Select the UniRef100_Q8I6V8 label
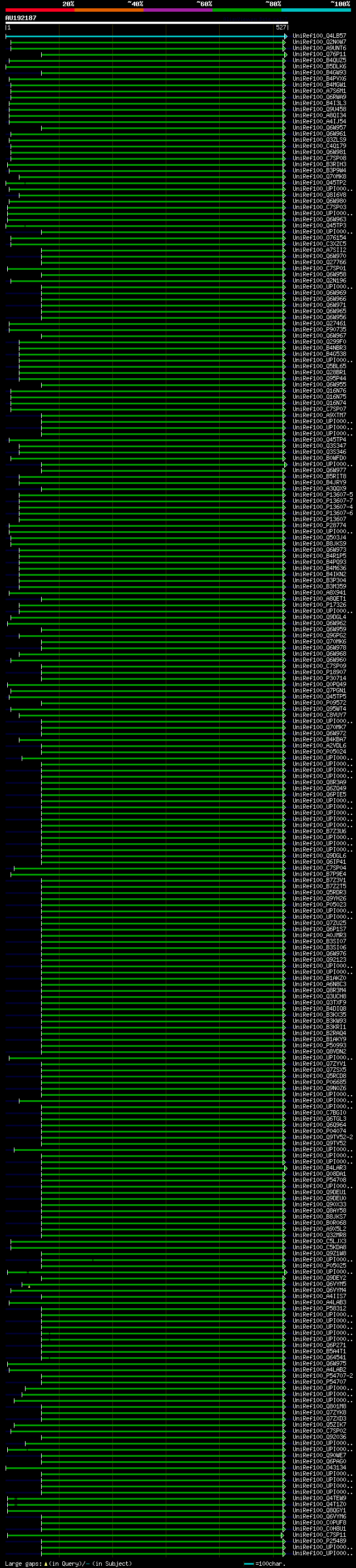This screenshot has height=1568, width=356. [x=319, y=195]
